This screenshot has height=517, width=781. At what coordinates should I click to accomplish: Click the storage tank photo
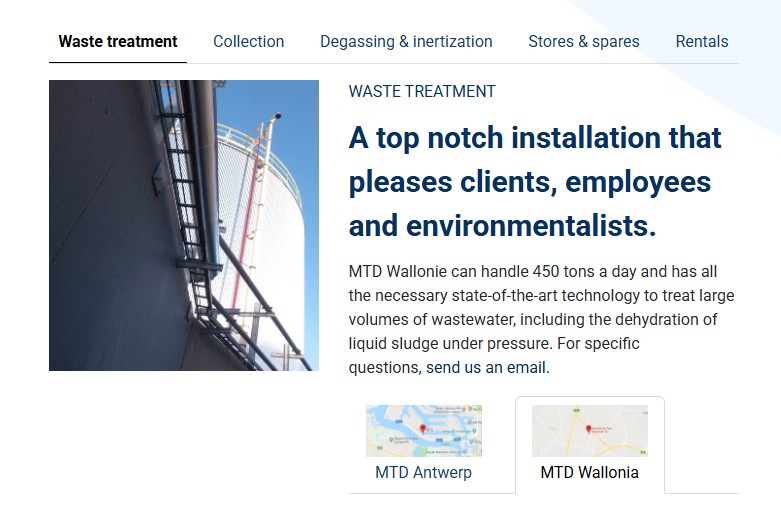point(184,225)
